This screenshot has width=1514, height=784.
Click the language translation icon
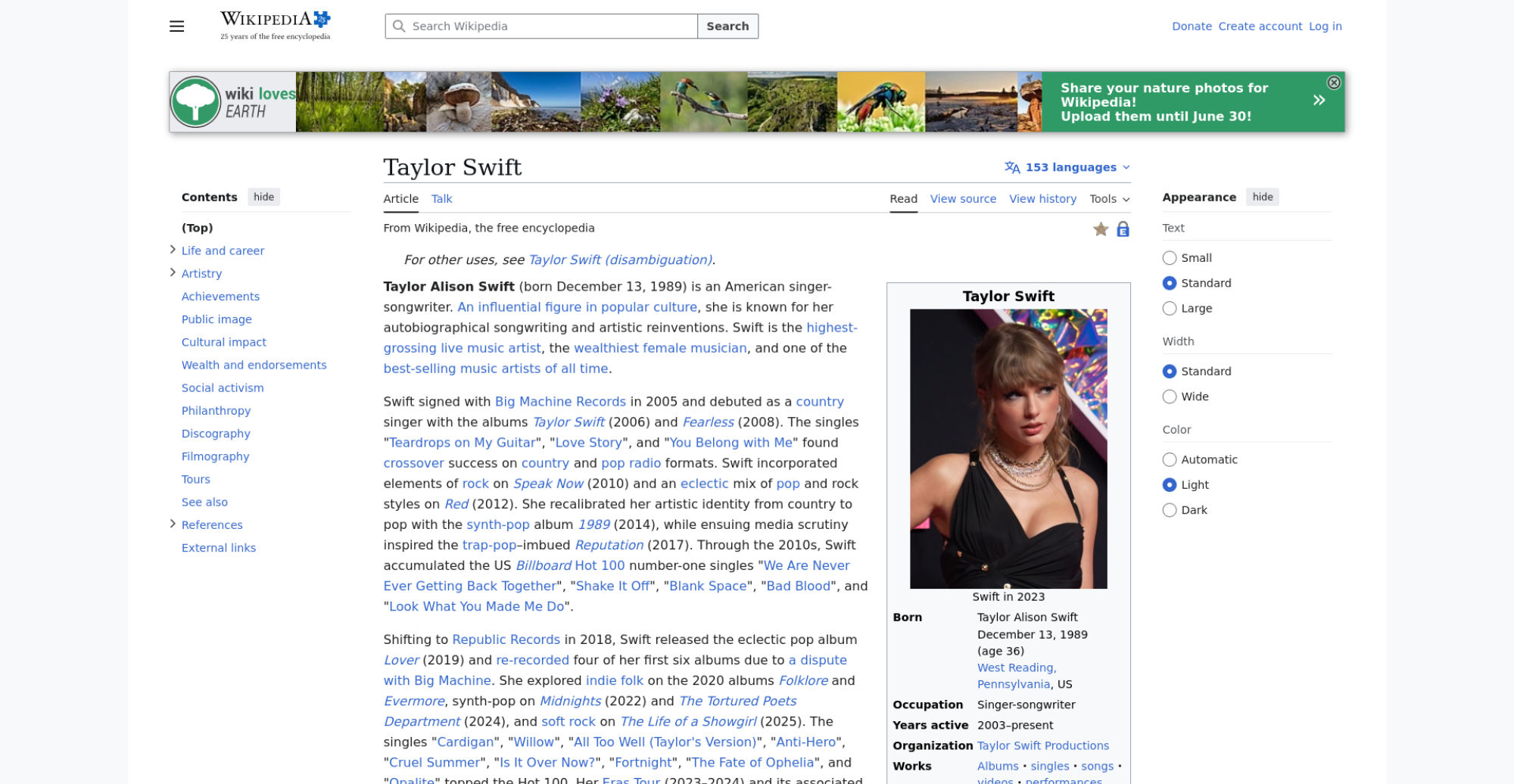(x=1012, y=167)
